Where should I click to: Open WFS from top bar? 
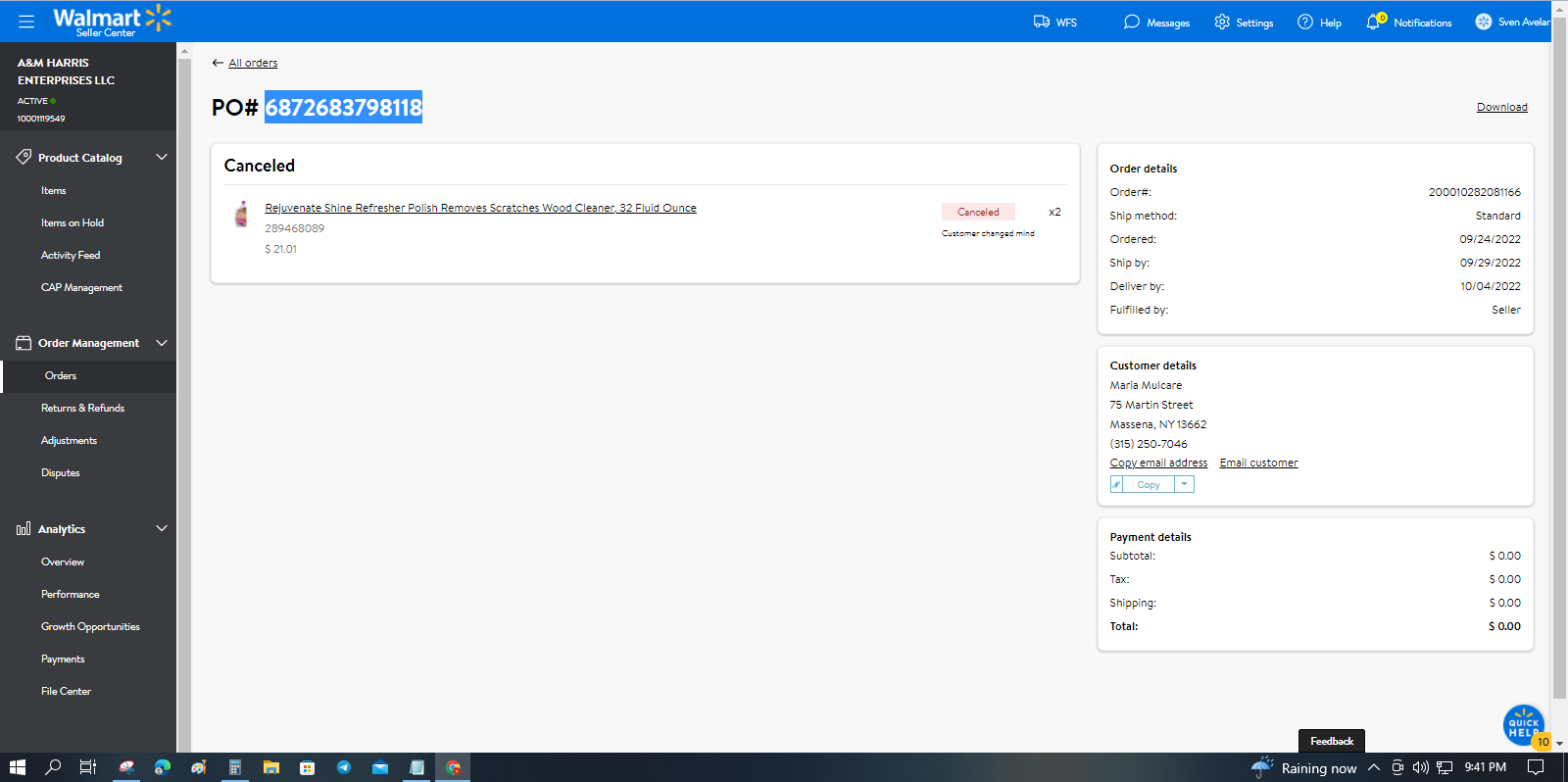point(1055,22)
